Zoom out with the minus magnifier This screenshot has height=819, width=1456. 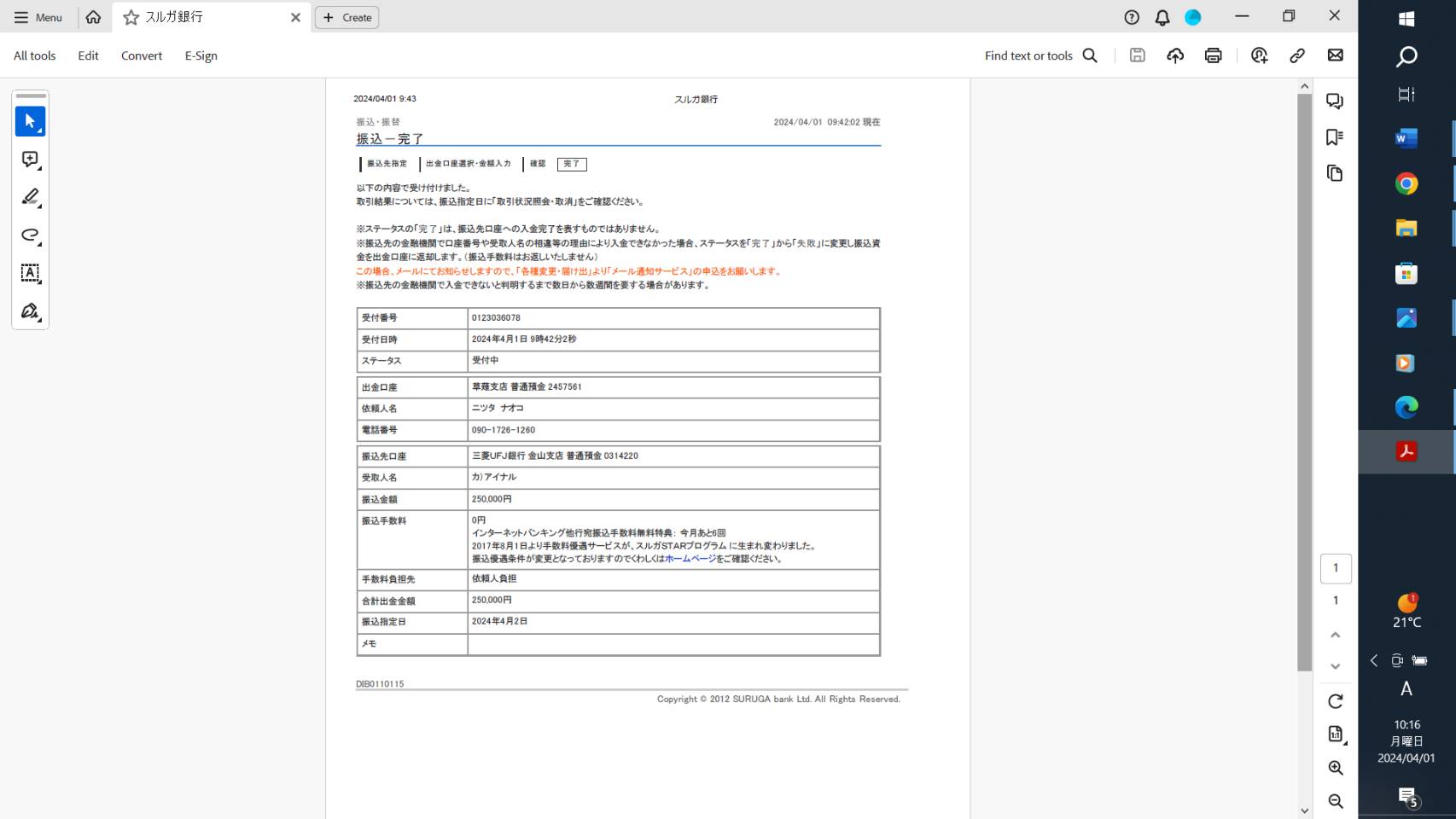[1336, 801]
